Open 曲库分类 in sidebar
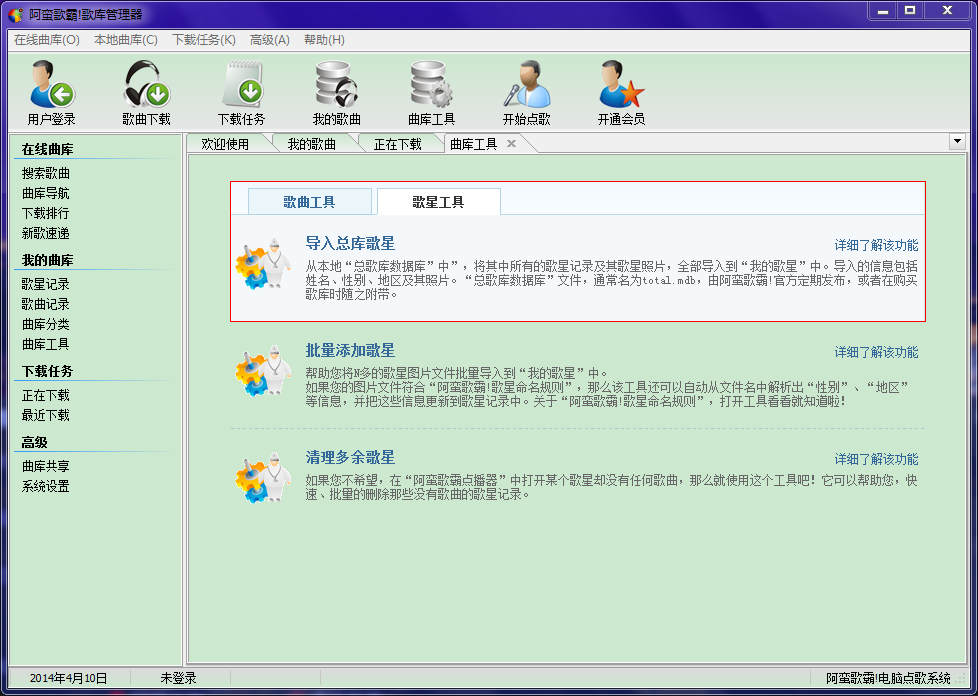Screen dimensions: 978x696 click(46, 324)
